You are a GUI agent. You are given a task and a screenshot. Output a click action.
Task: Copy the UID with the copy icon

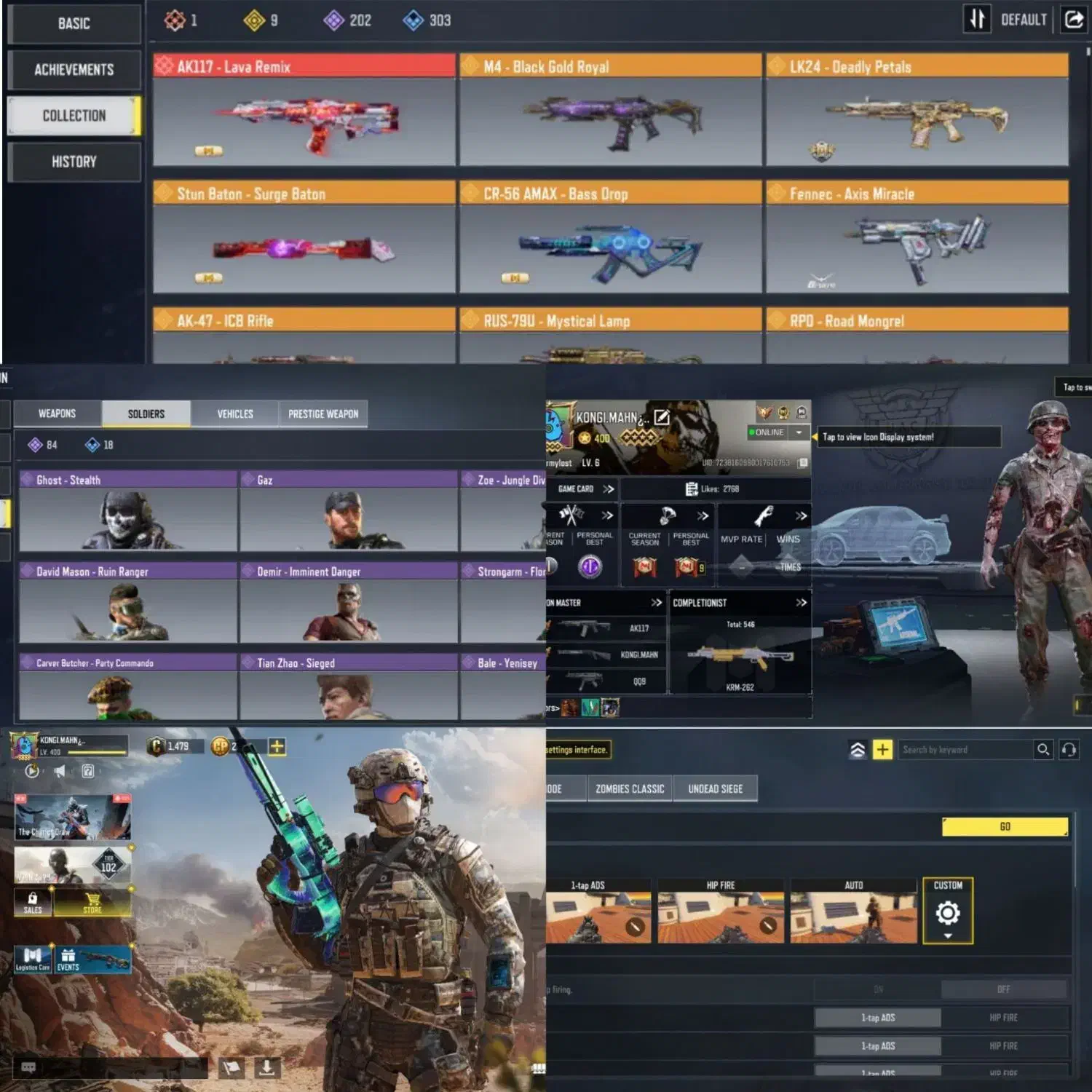(x=802, y=463)
